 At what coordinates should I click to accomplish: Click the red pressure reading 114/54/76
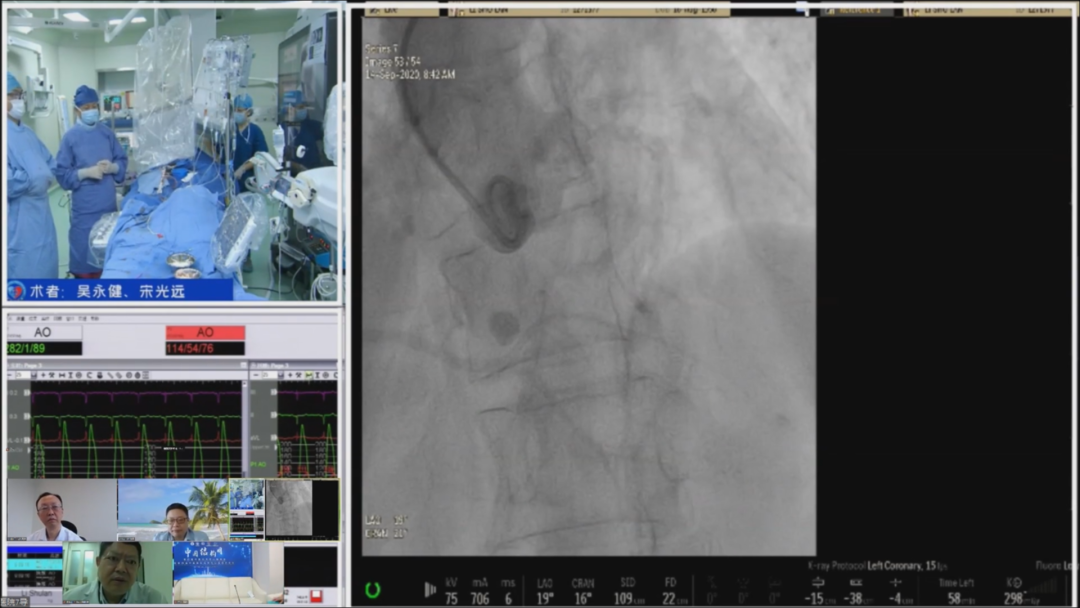pos(205,348)
